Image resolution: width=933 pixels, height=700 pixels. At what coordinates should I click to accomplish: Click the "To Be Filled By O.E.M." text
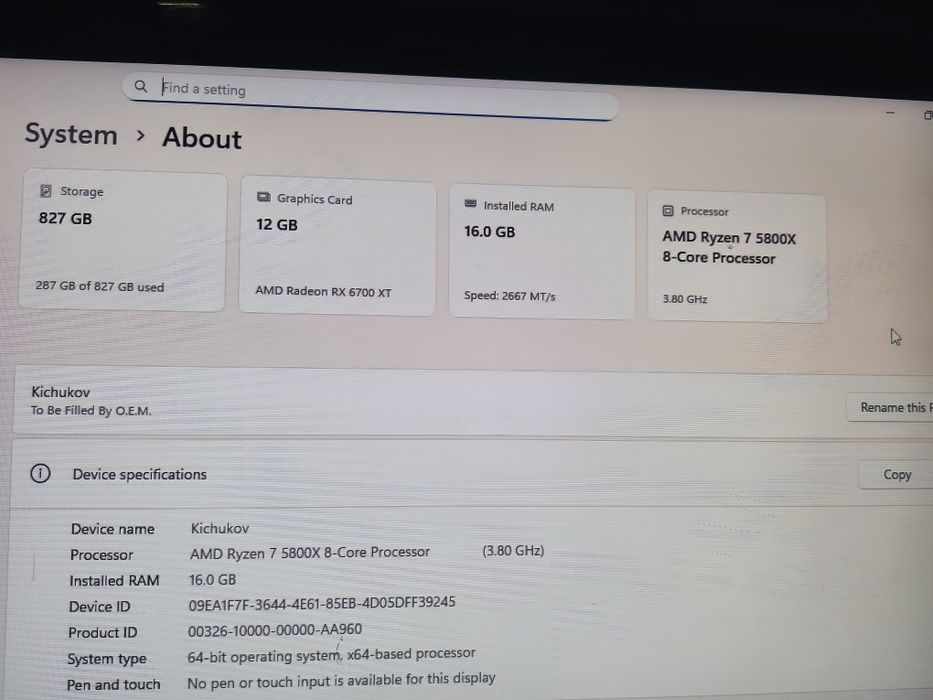coord(91,411)
